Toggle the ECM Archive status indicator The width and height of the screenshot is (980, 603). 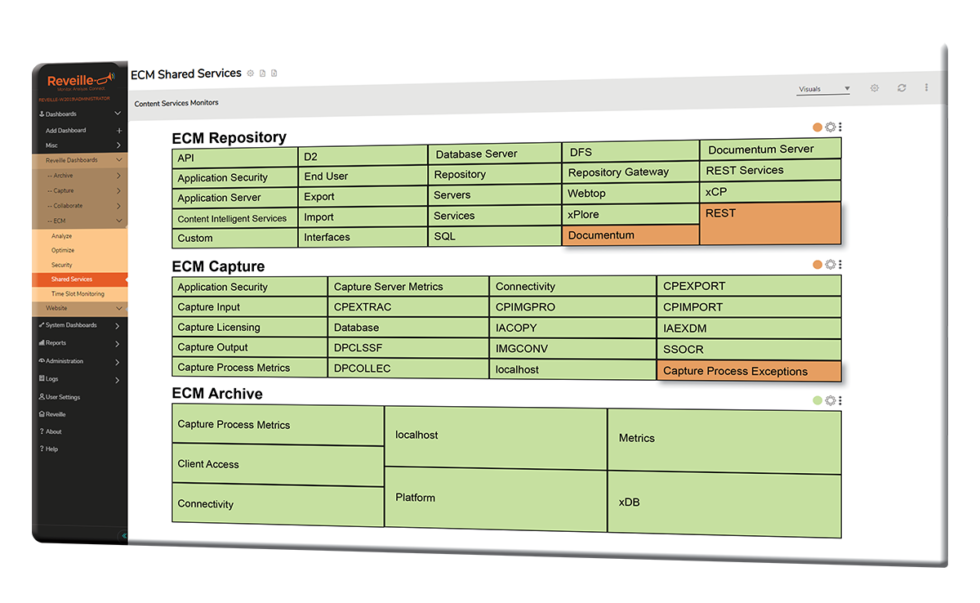817,400
